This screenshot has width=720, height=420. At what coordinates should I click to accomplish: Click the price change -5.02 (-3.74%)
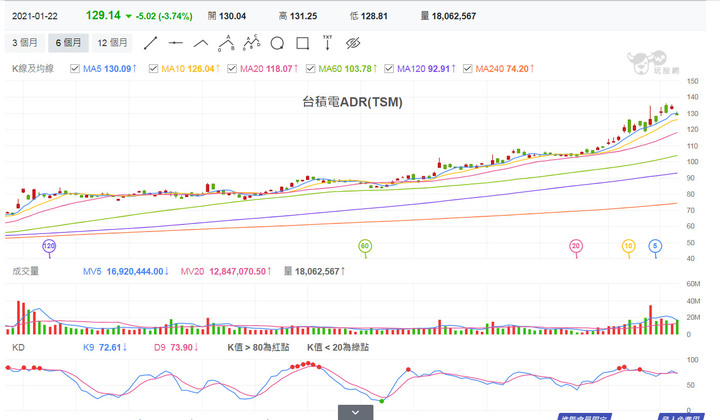[164, 16]
